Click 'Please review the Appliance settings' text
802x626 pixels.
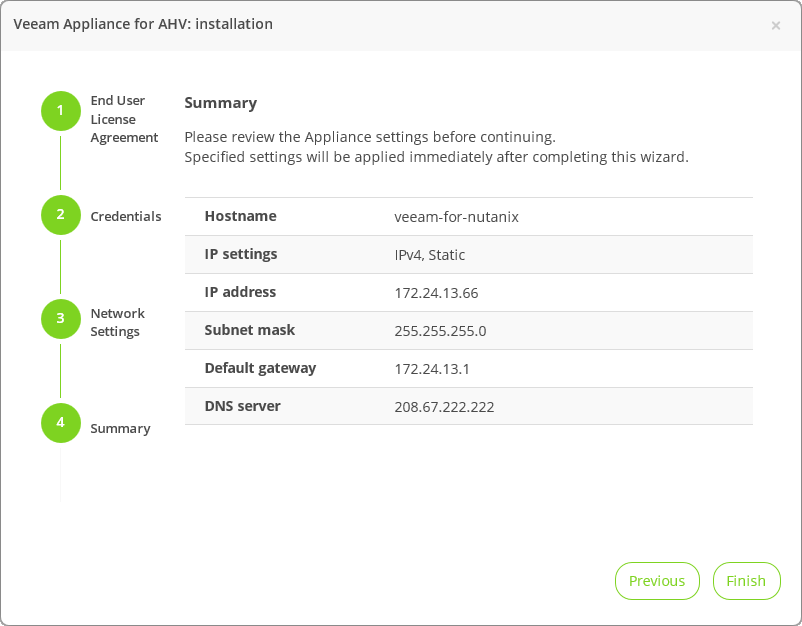point(370,137)
